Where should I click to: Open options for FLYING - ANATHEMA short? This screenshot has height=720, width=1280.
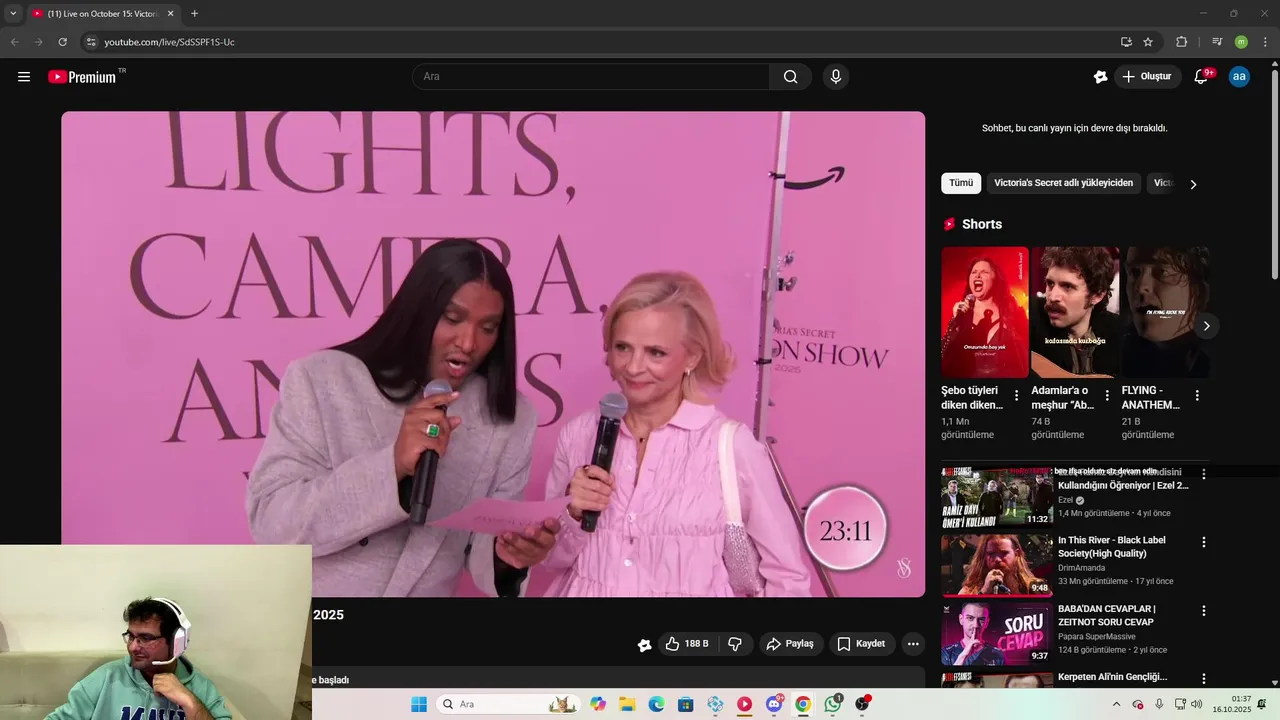pos(1197,396)
